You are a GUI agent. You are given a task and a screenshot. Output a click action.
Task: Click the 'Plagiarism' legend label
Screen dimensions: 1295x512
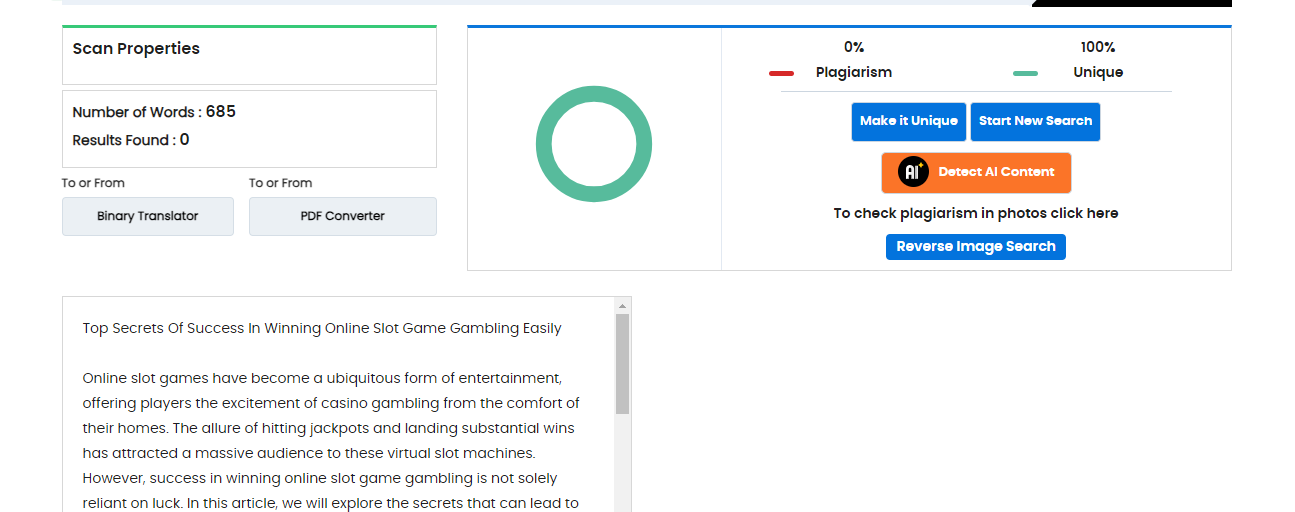(854, 72)
